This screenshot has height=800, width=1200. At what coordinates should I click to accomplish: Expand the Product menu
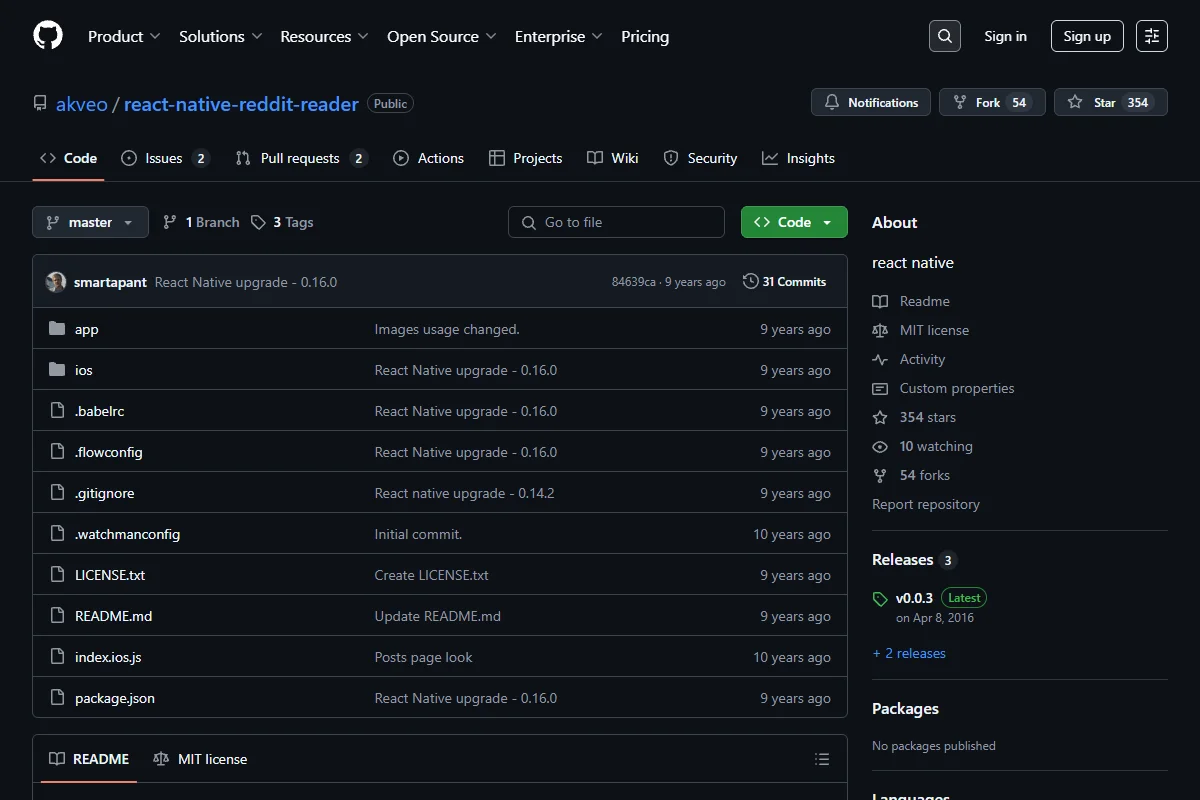[124, 36]
